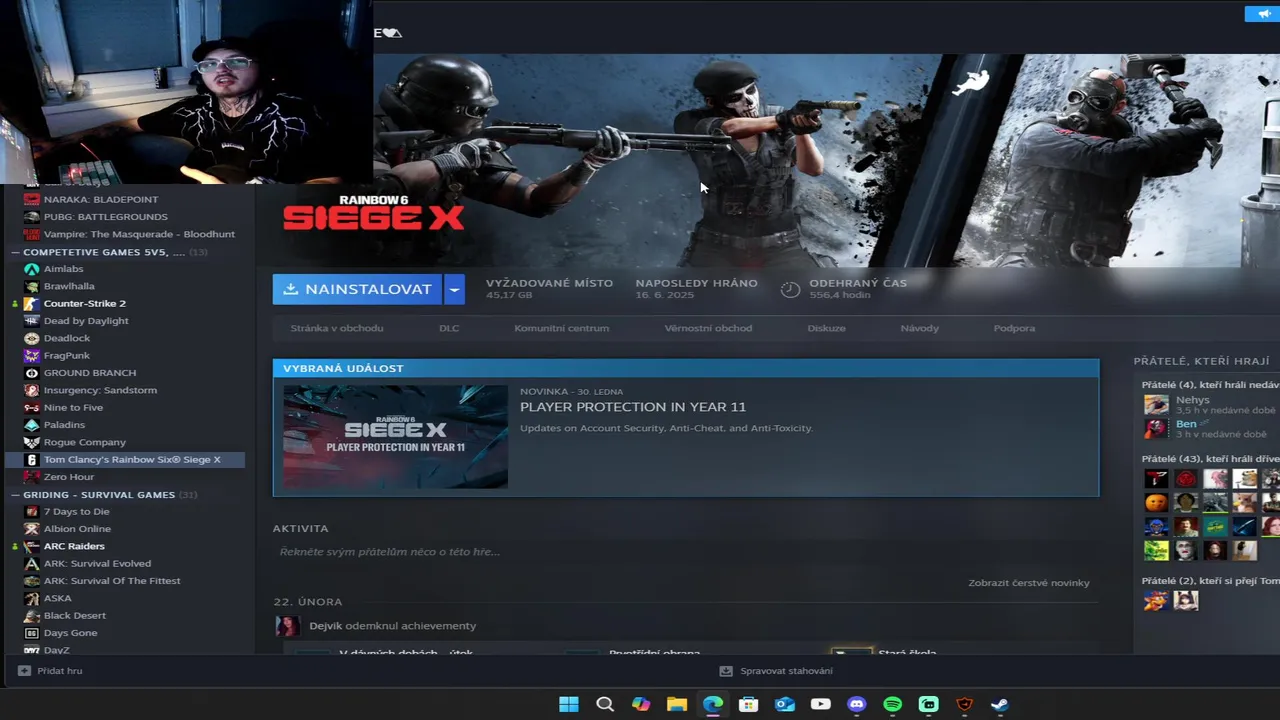Open Spravovat stahování downloads manager
This screenshot has height=720, width=1280.
776,671
